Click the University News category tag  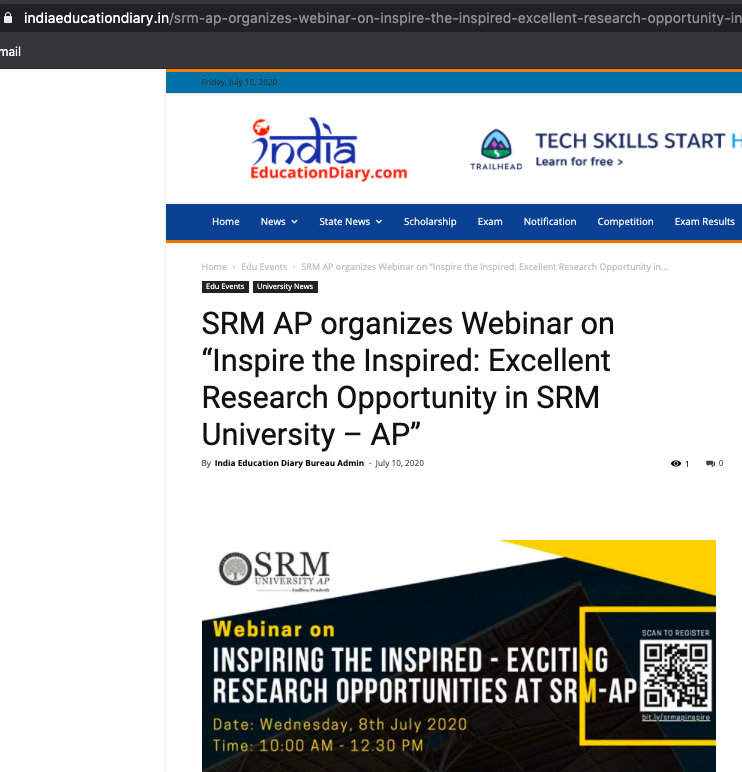285,287
